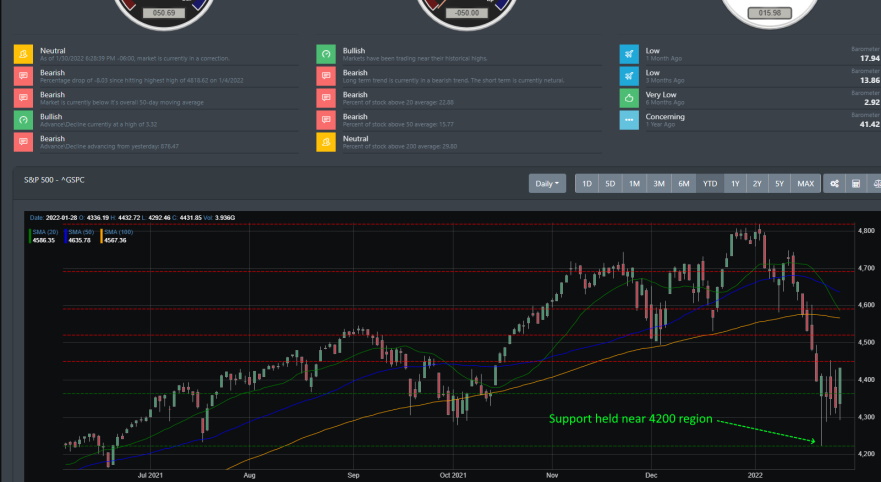Click the 4,800 price axis label
Image resolution: width=881 pixels, height=482 pixels.
point(866,231)
